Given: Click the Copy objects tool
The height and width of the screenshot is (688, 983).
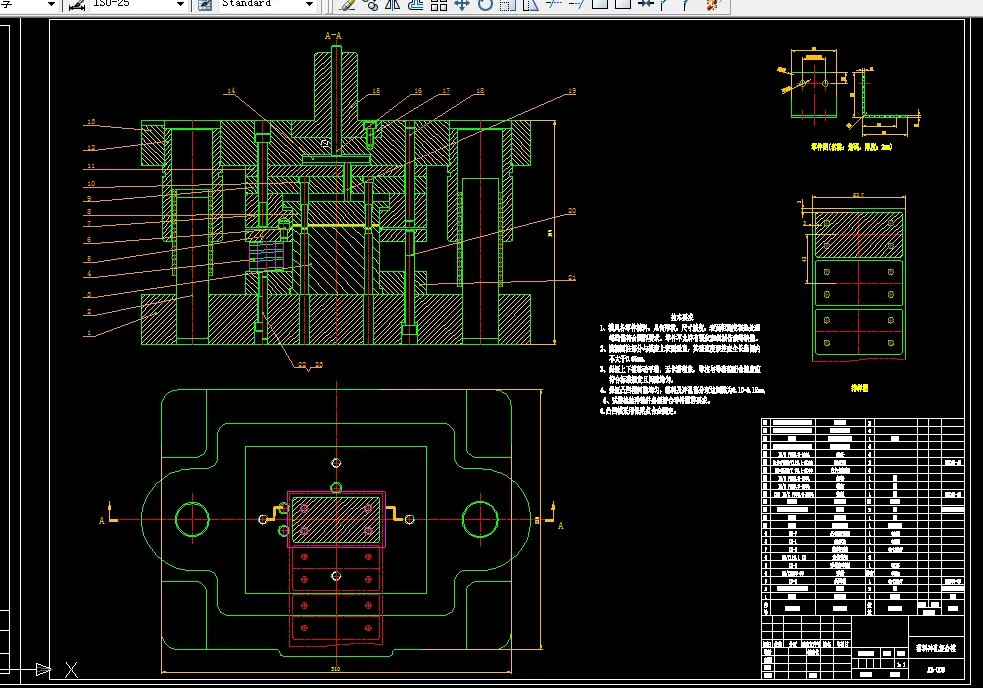Looking at the screenshot, I should [371, 4].
